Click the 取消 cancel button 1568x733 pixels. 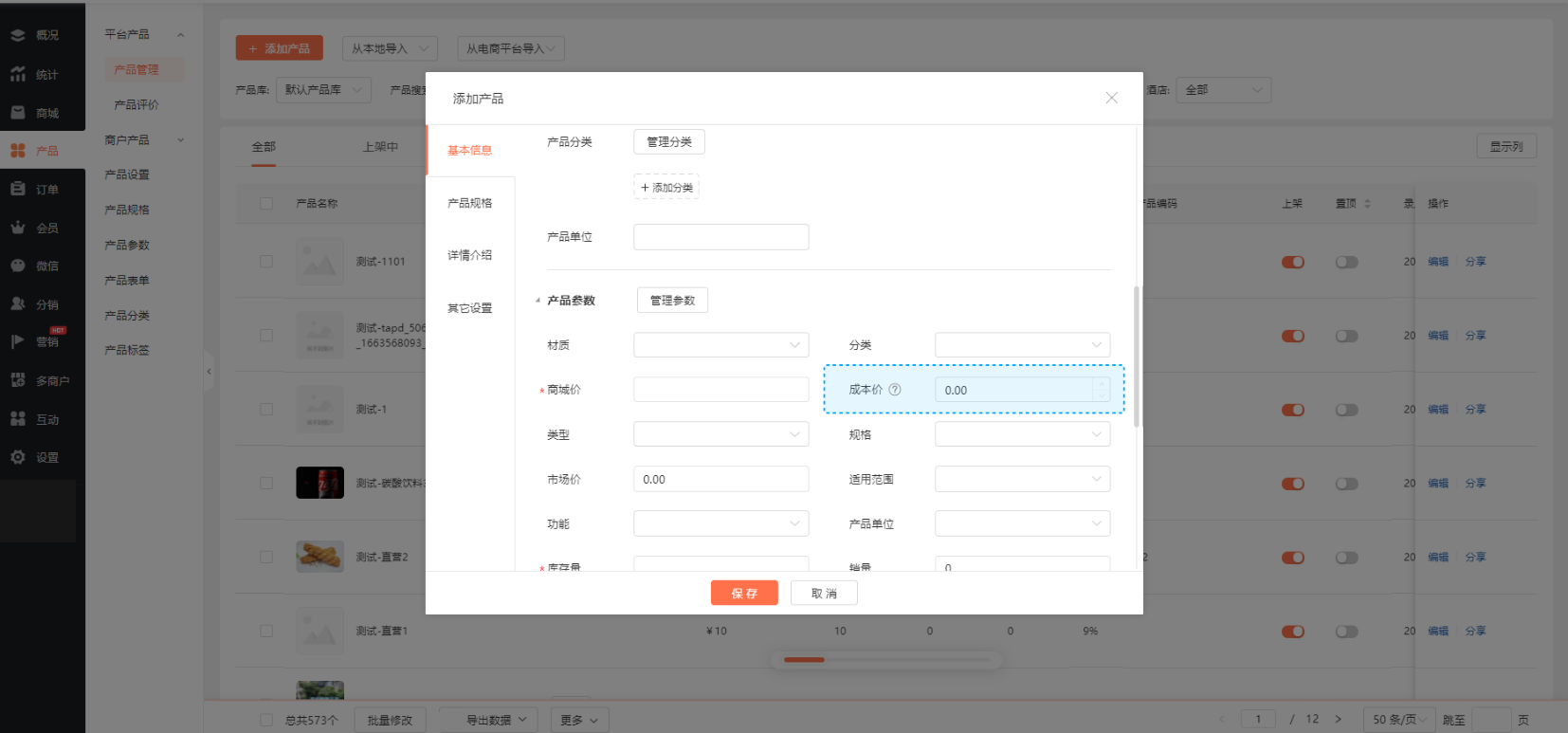(824, 593)
